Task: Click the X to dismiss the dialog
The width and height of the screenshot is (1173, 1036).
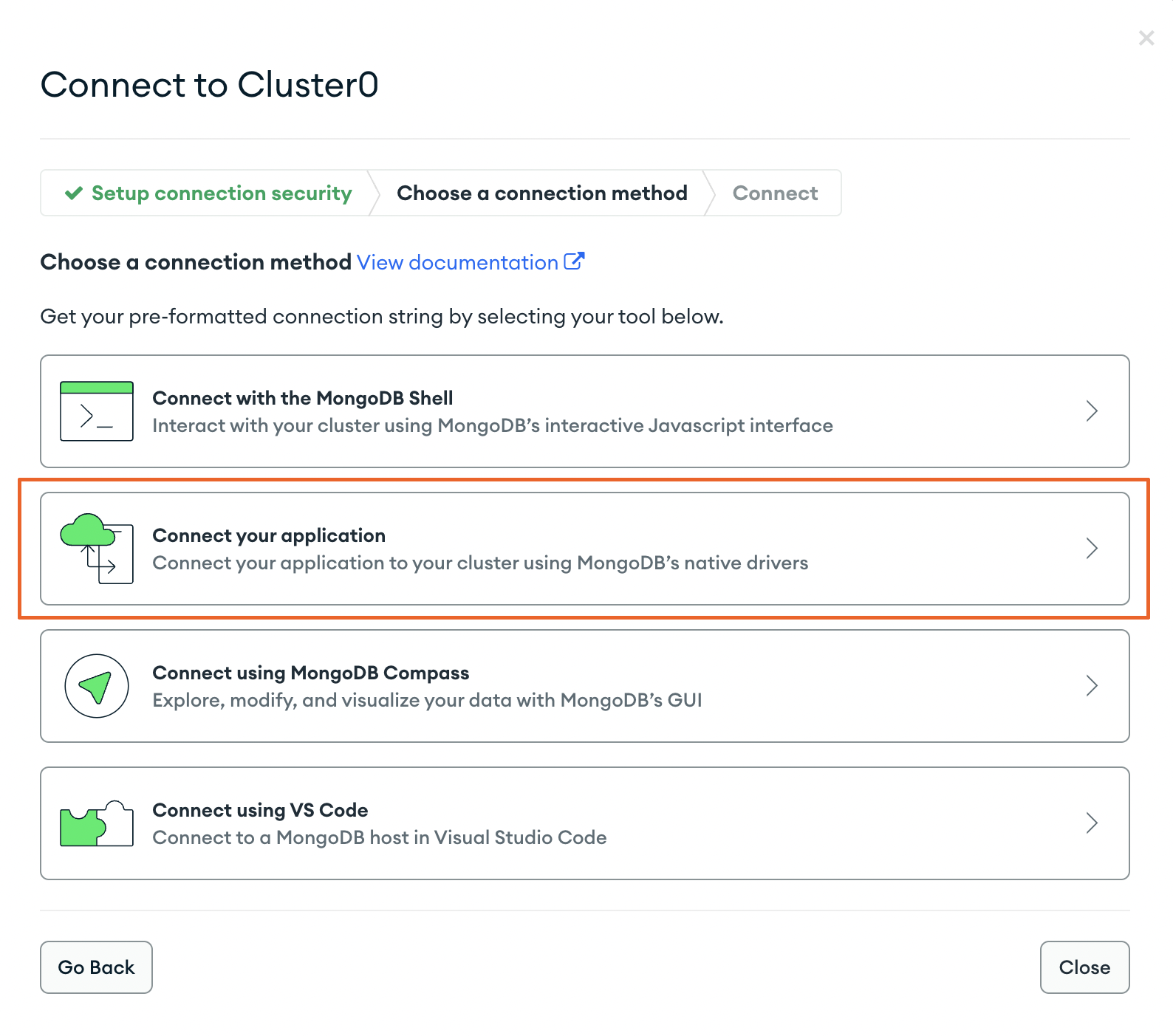Action: coord(1146,37)
